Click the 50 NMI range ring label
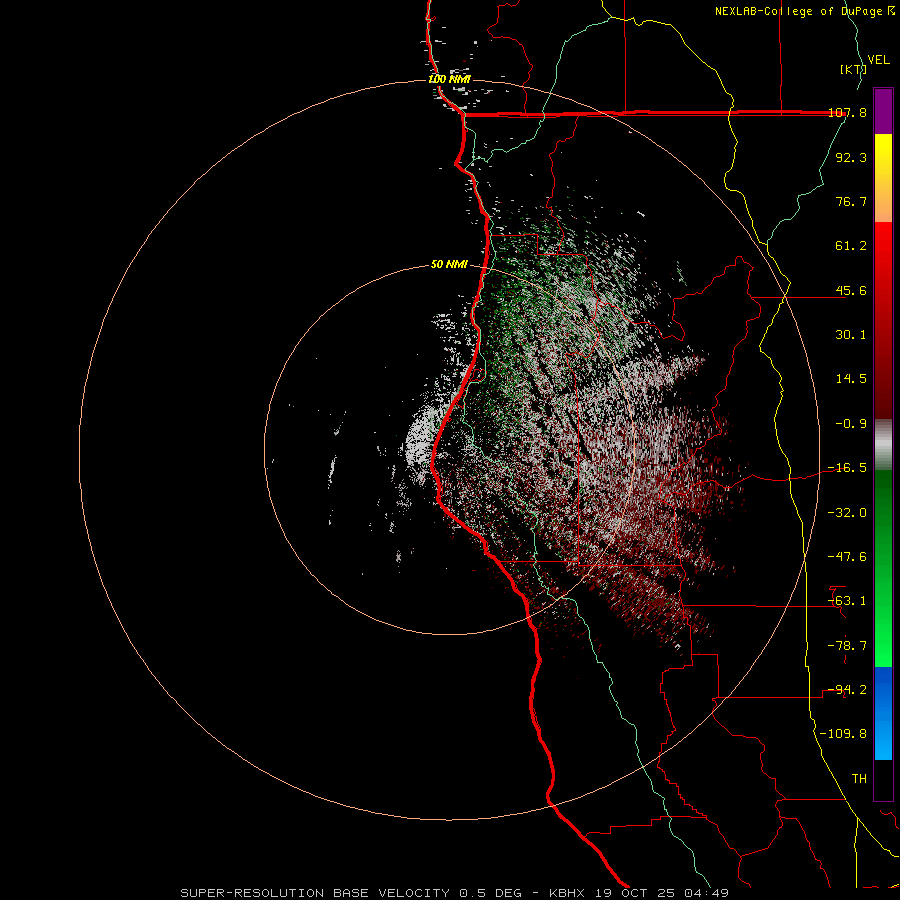This screenshot has width=900, height=900. tap(449, 265)
